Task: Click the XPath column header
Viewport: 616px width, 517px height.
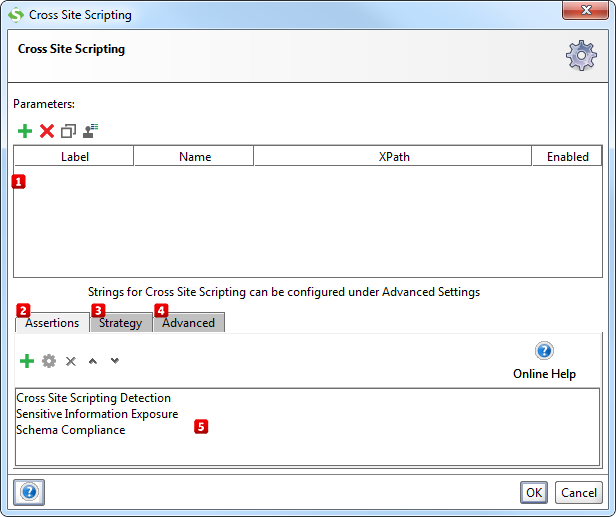Action: (393, 156)
